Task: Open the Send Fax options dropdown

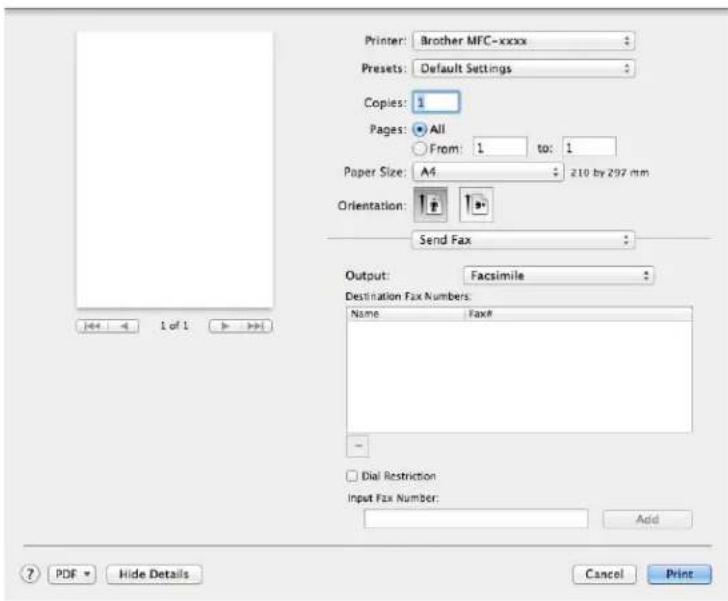Action: (523, 240)
